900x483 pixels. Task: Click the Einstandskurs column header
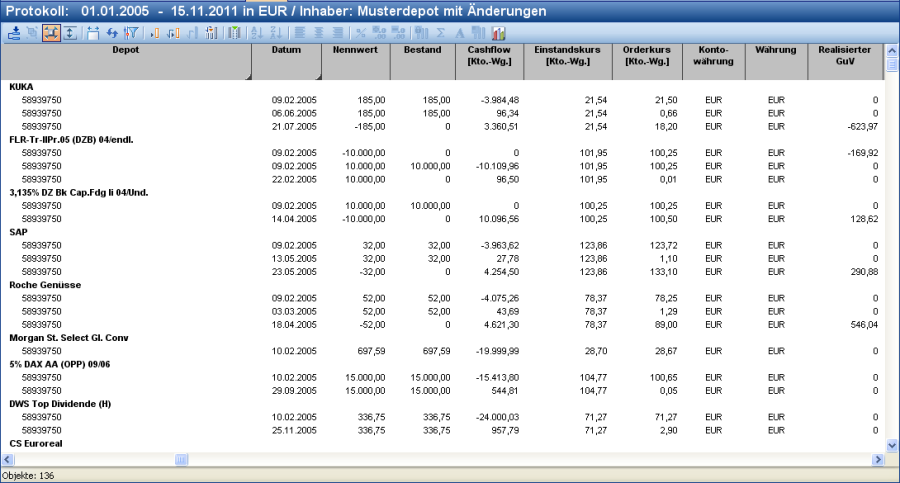click(x=566, y=55)
